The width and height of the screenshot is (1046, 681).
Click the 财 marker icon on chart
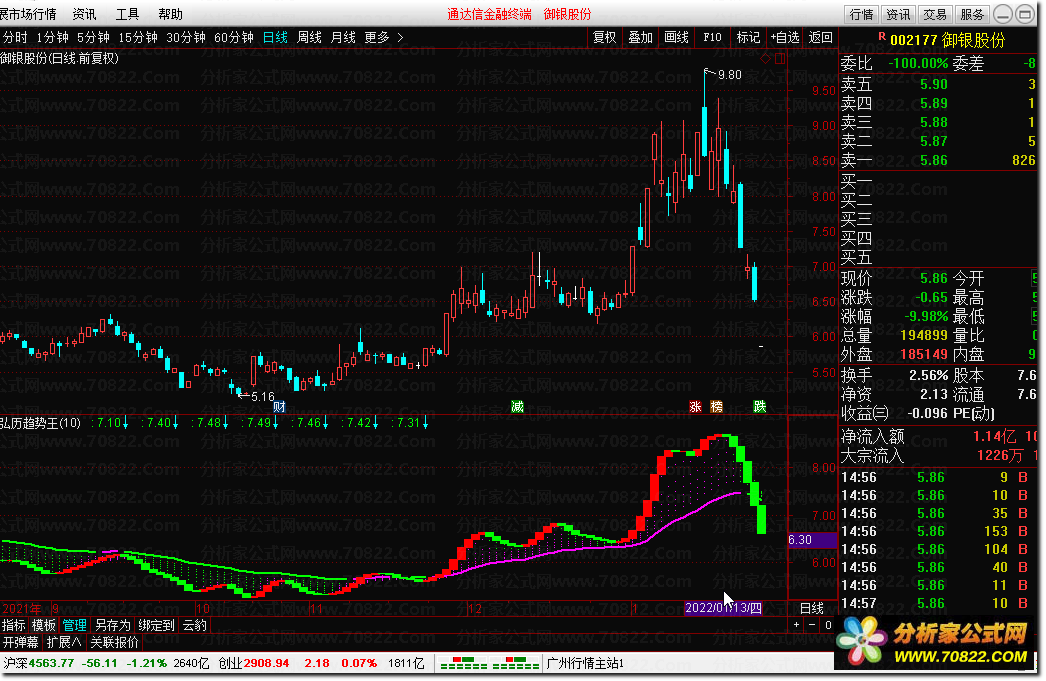280,407
